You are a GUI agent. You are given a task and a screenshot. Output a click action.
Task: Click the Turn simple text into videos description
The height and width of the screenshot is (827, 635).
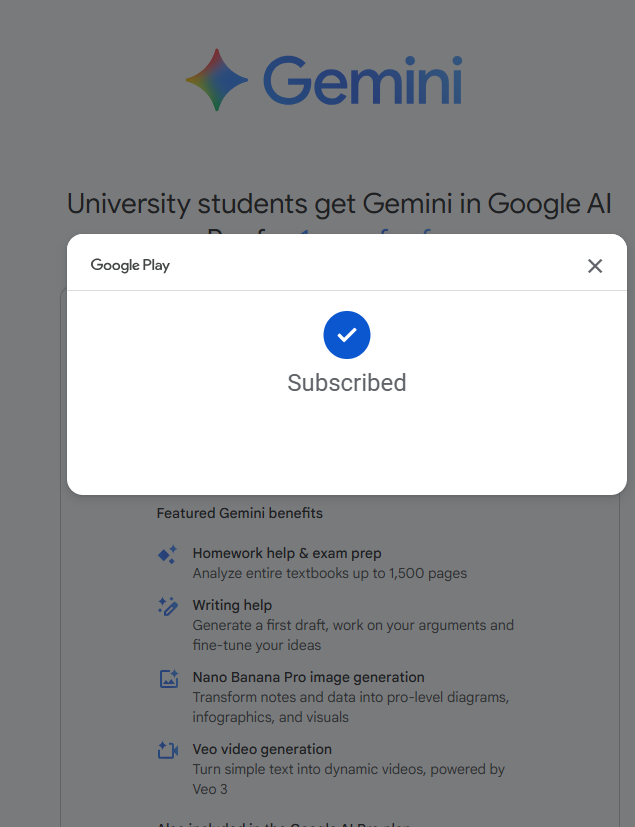[349, 779]
